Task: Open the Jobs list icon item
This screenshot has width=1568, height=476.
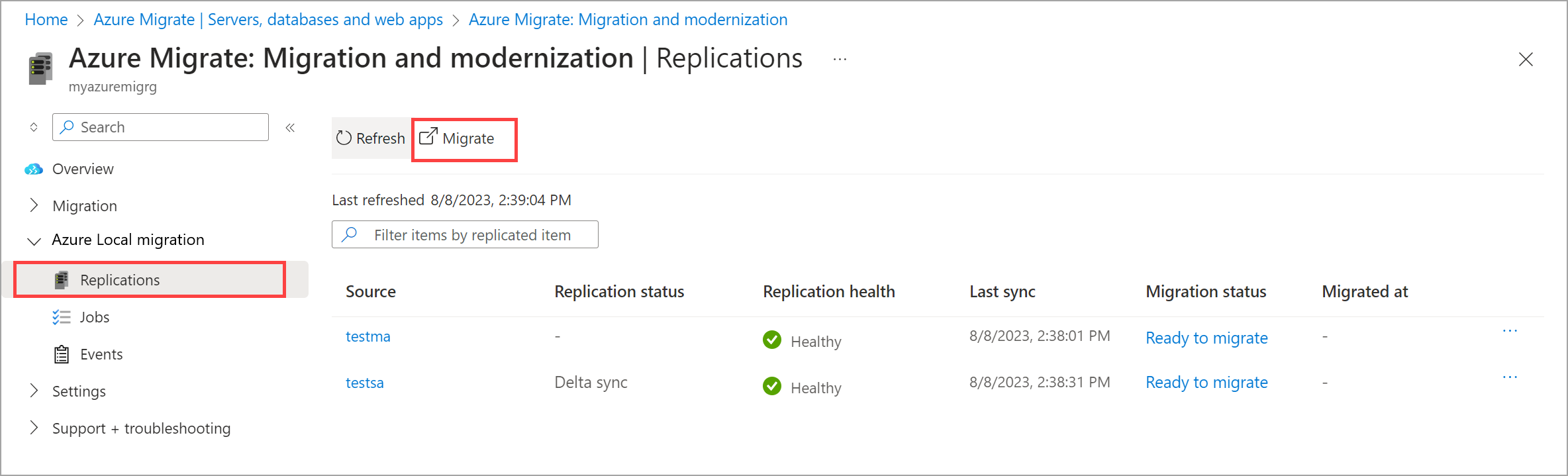Action: [62, 318]
